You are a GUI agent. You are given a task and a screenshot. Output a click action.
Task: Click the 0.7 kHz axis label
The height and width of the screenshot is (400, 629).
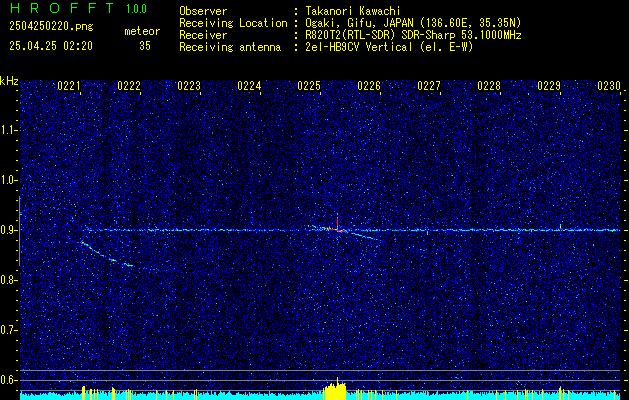9,330
